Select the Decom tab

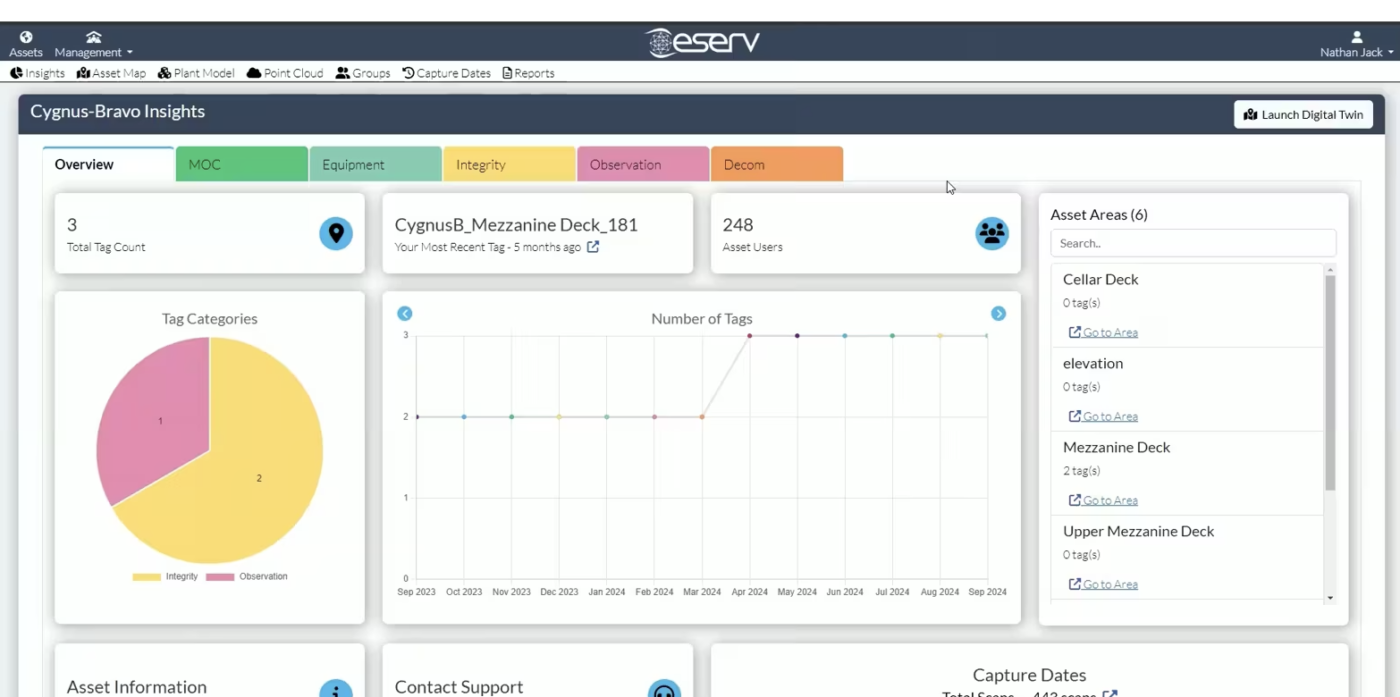(776, 165)
